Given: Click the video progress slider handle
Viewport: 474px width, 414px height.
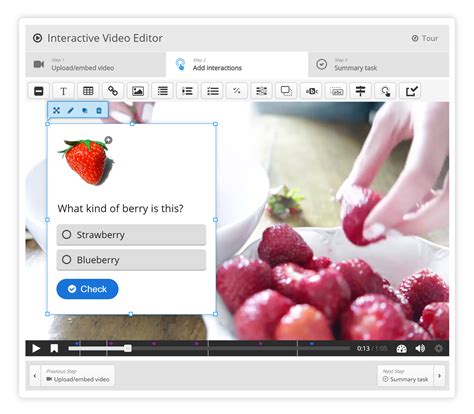Looking at the screenshot, I should pyautogui.click(x=128, y=348).
